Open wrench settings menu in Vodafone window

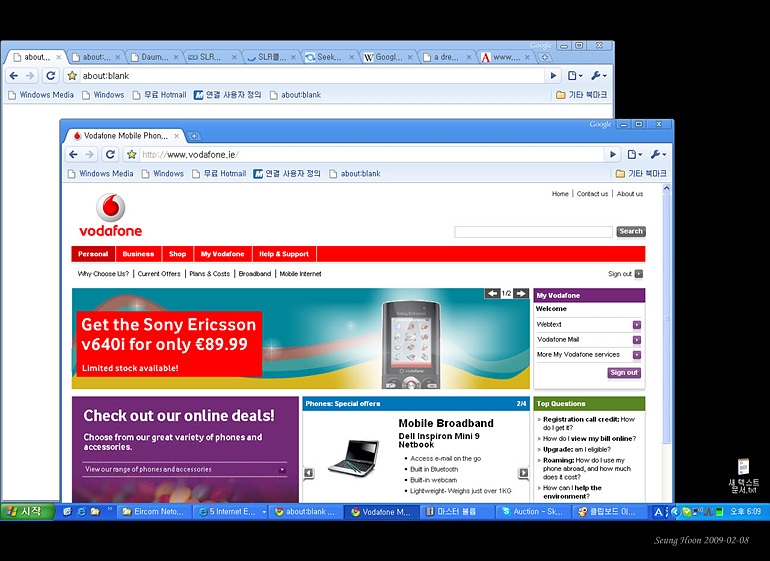pos(658,155)
